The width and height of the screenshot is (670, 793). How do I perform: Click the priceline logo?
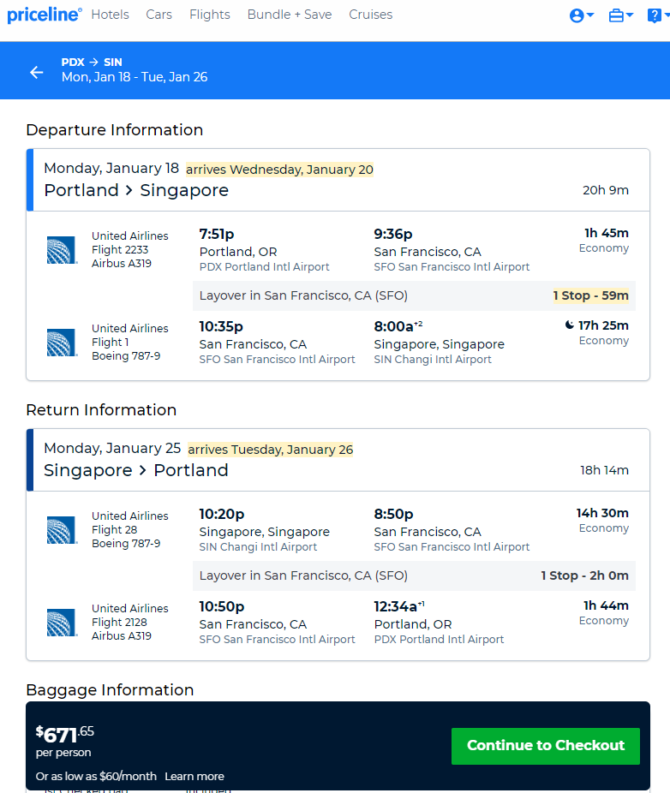(x=44, y=15)
